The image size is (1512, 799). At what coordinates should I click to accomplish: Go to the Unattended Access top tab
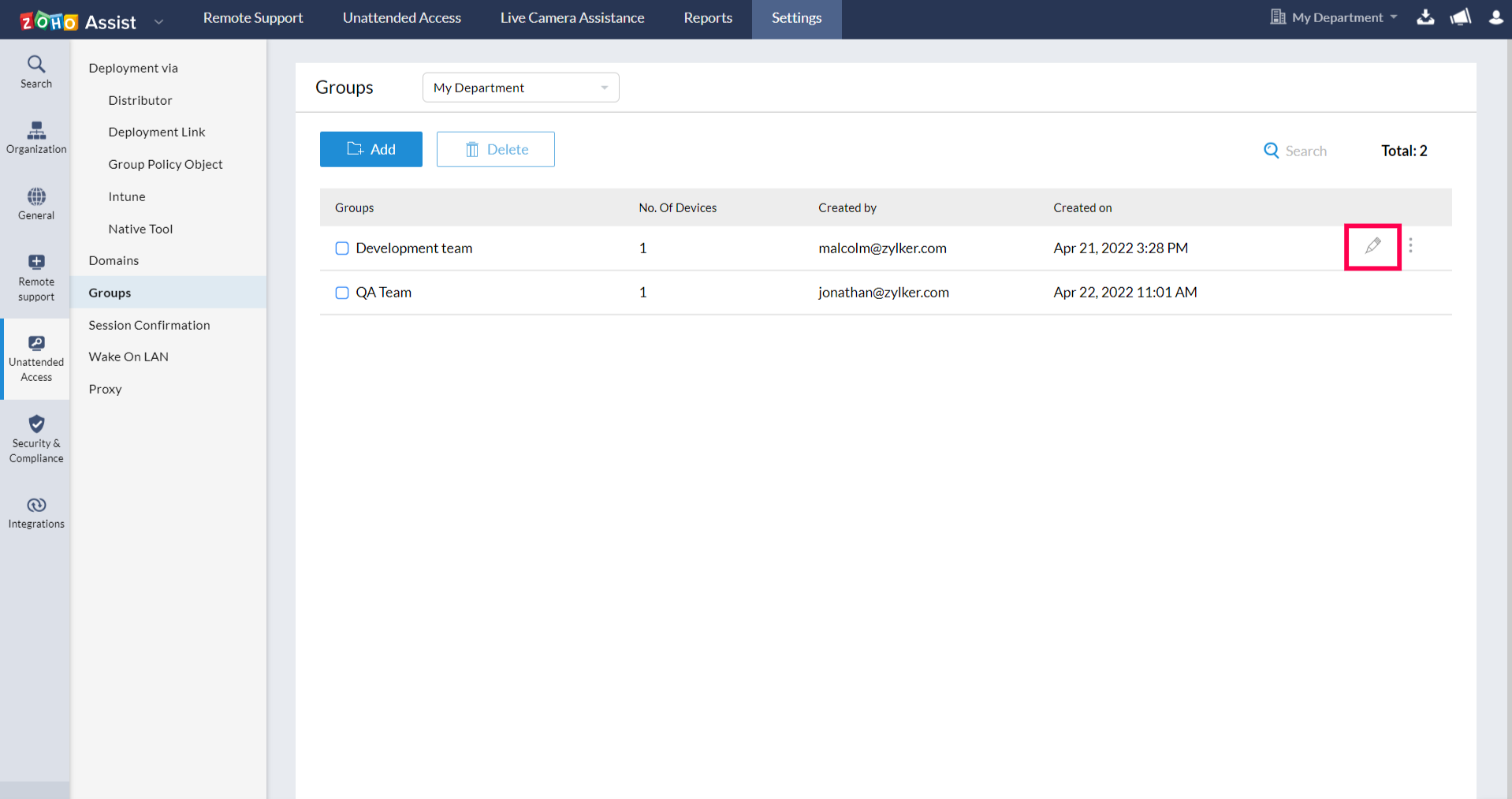[x=401, y=18]
